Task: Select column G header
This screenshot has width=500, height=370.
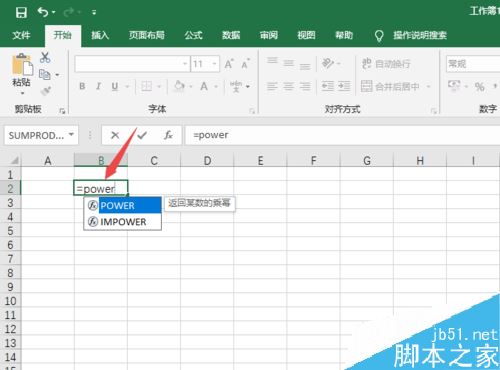Action: [x=367, y=161]
